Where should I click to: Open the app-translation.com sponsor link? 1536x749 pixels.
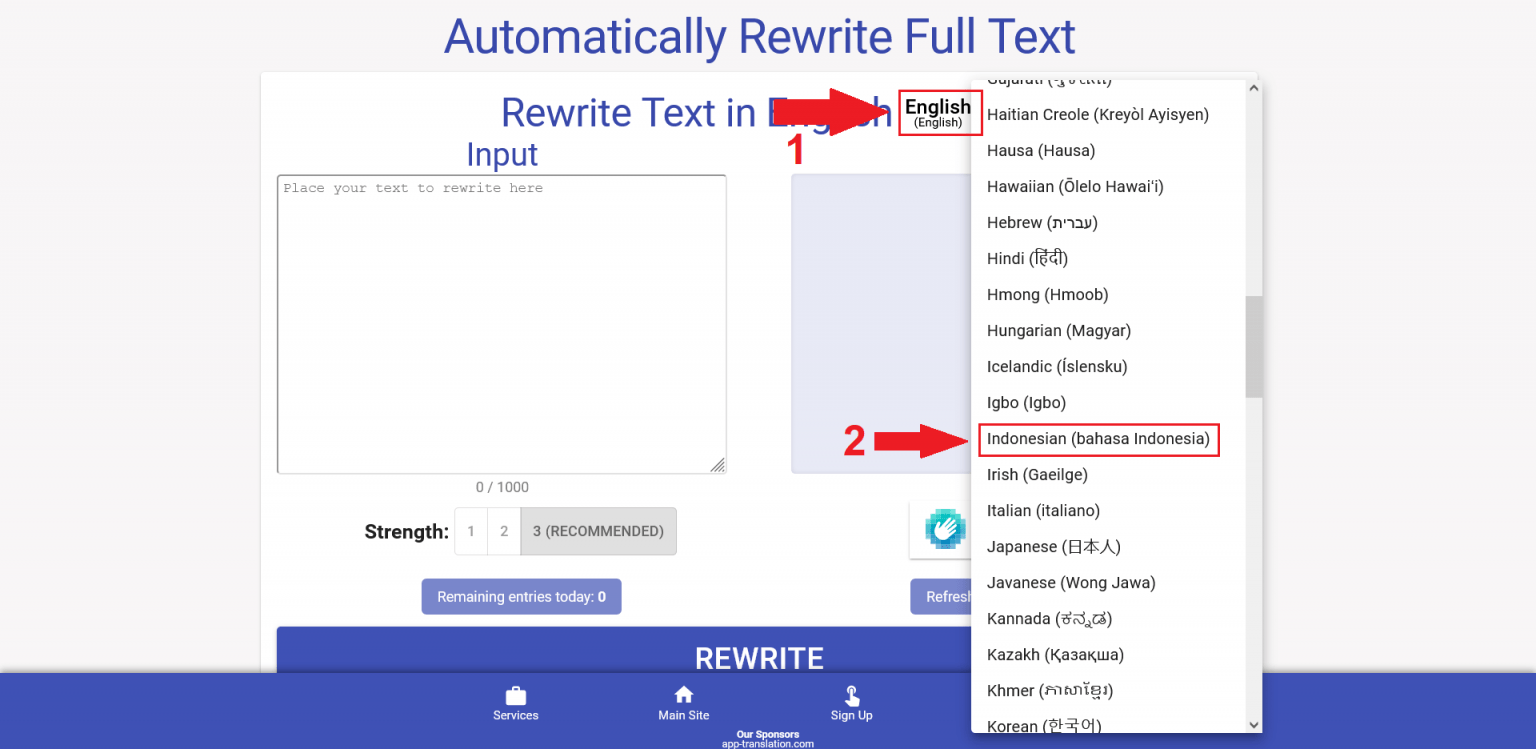pos(767,744)
